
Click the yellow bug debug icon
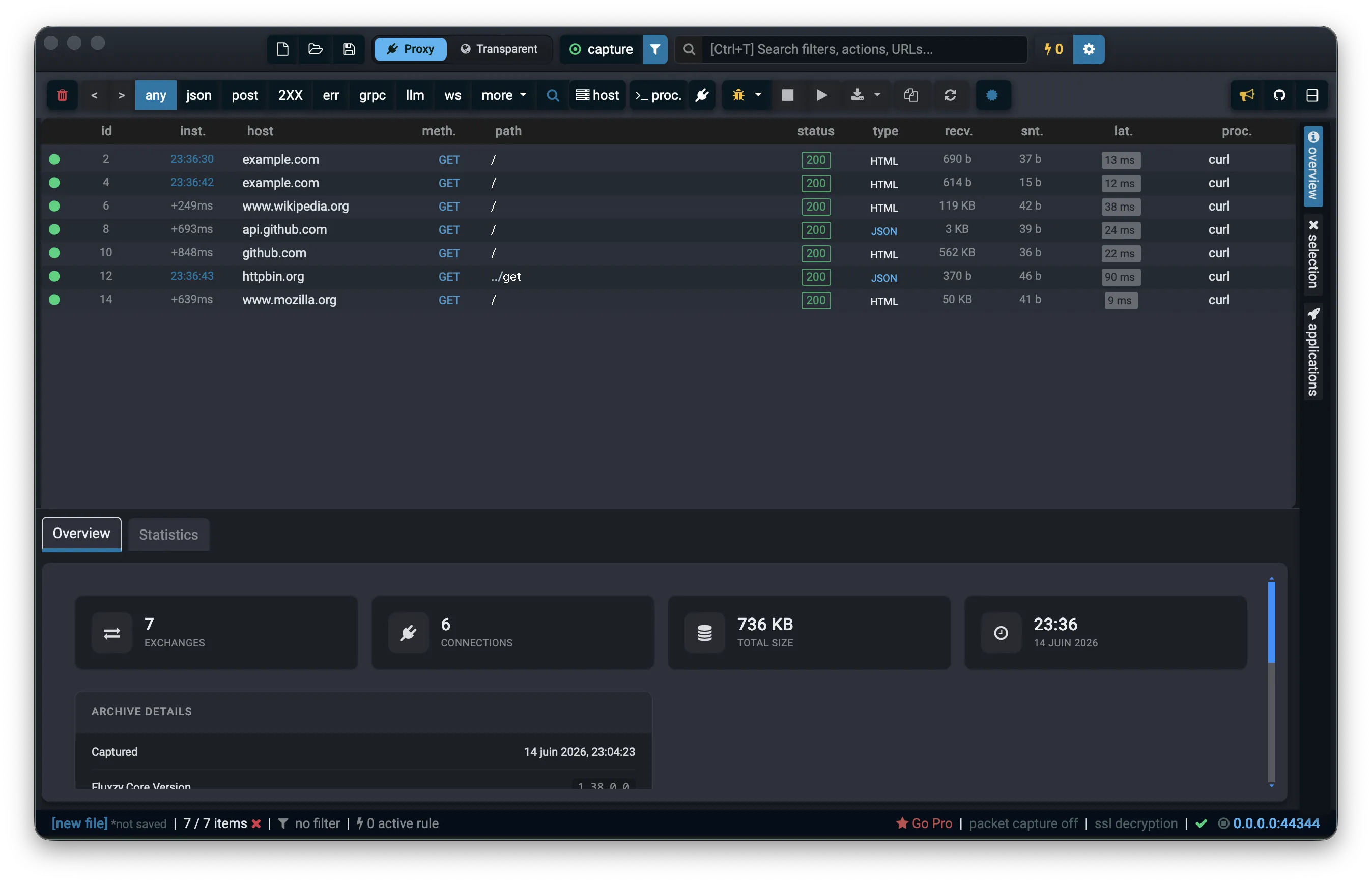click(x=738, y=95)
